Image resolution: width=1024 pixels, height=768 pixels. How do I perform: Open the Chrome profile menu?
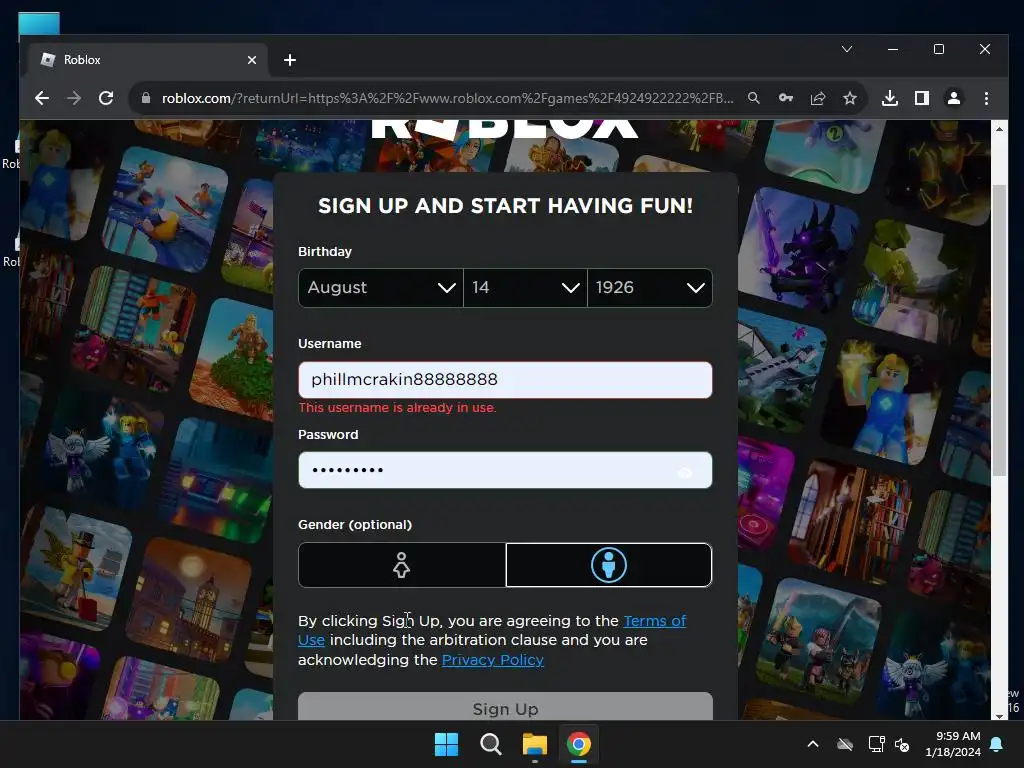click(953, 98)
